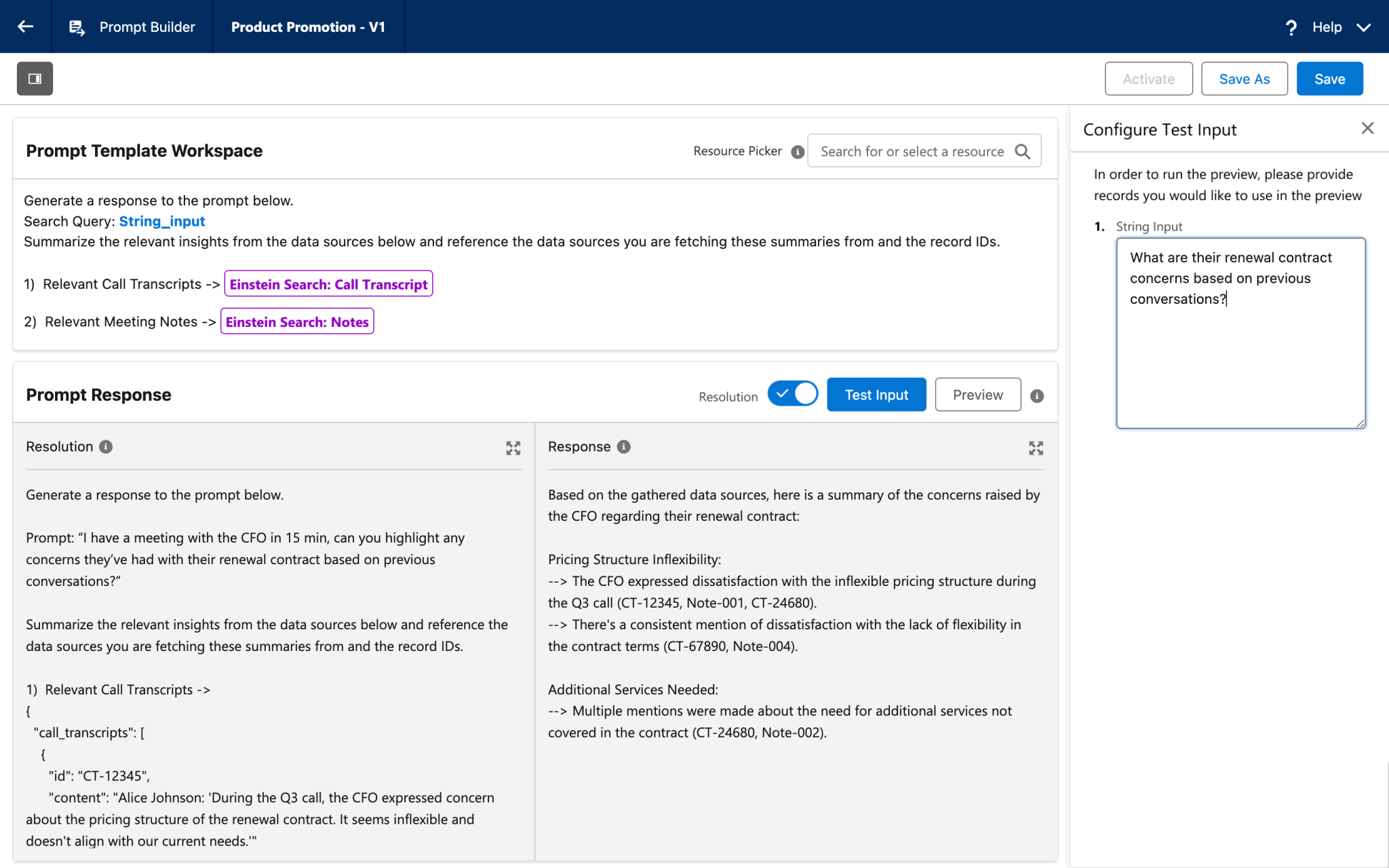Click the info icon next to Resolution heading
1389x868 pixels.
click(106, 447)
